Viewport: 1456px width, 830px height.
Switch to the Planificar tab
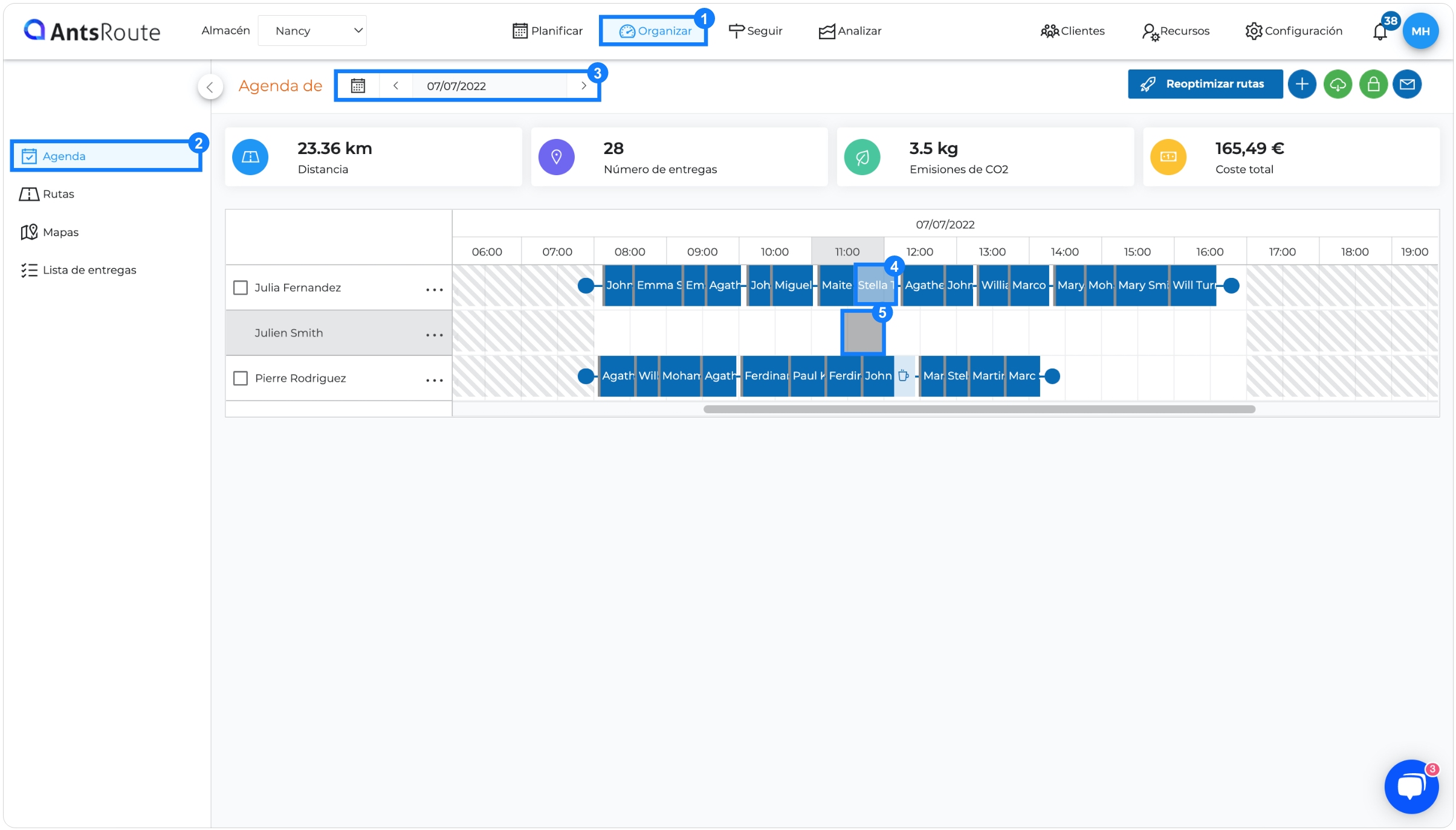click(x=548, y=31)
